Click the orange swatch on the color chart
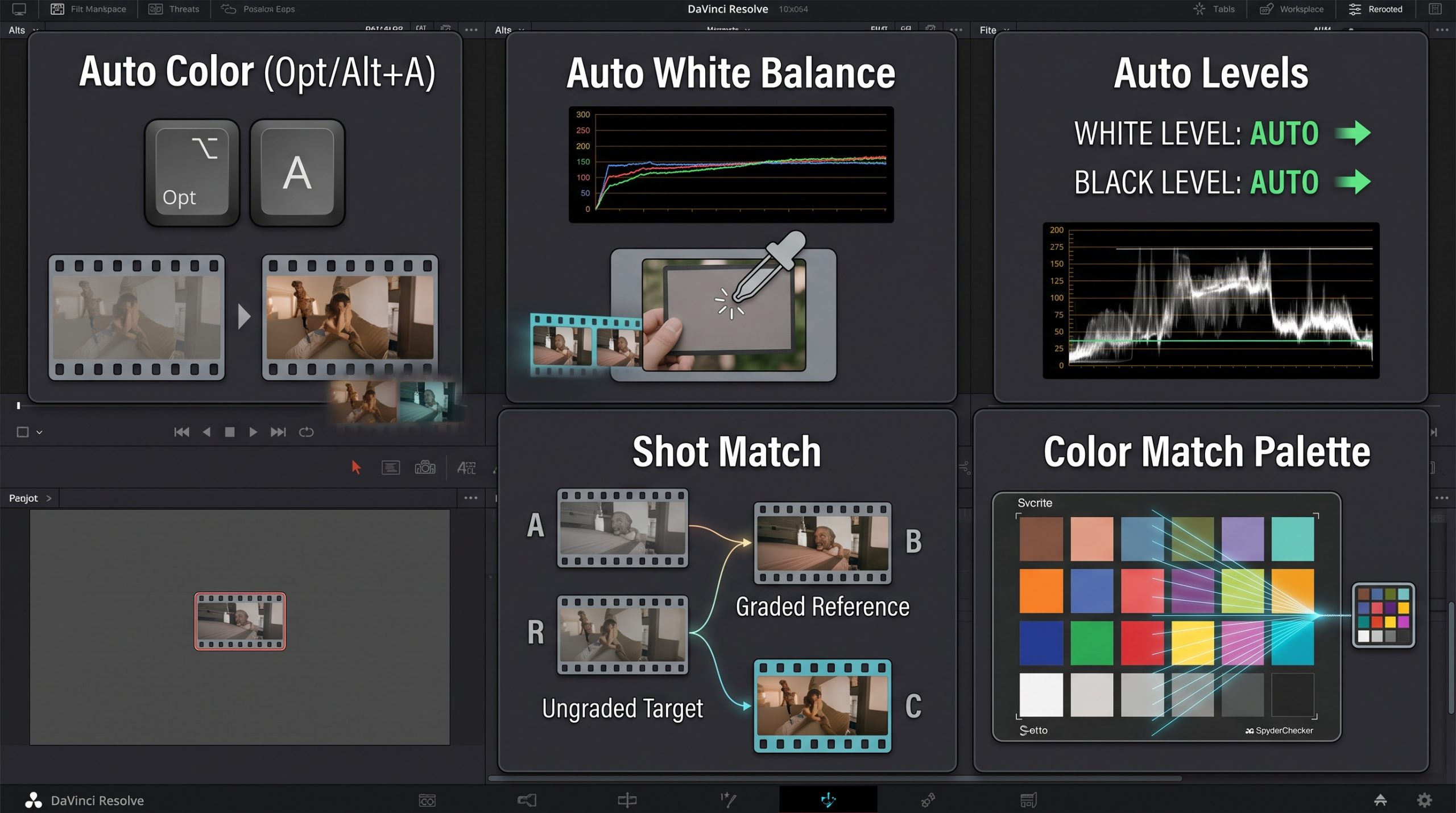Viewport: 1456px width, 813px height. pos(1041,591)
